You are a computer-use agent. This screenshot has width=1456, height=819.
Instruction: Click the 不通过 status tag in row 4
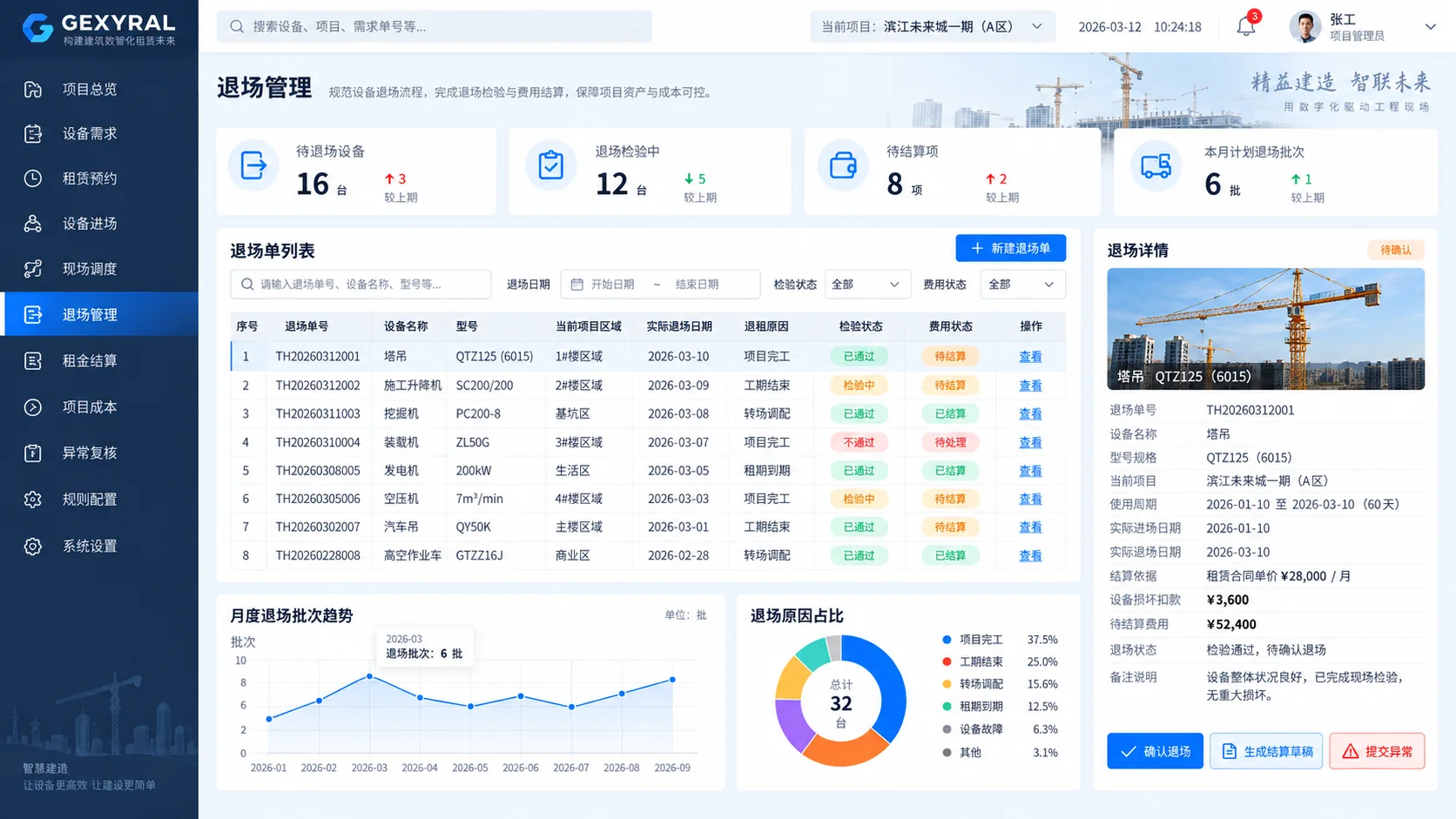(x=859, y=442)
